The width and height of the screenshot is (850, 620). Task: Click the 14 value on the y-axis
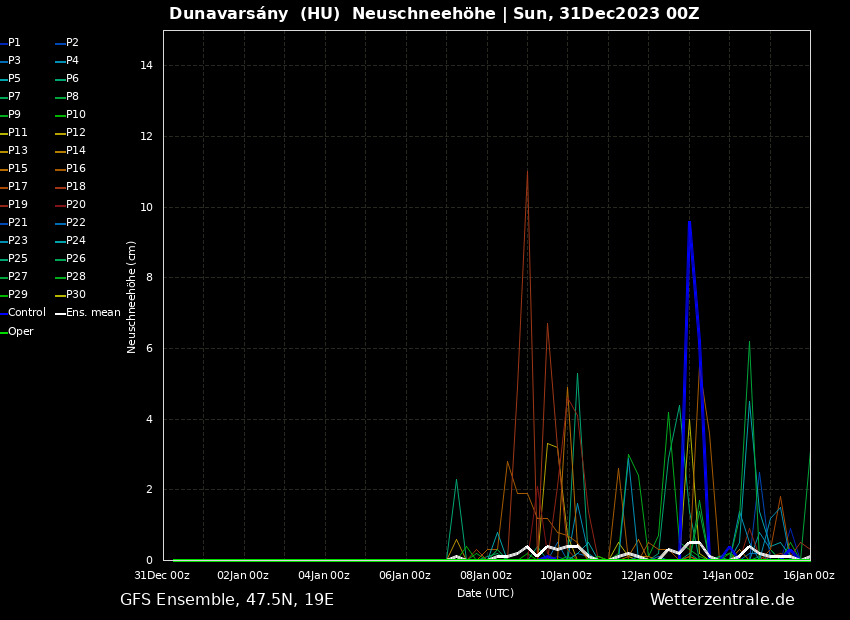146,66
